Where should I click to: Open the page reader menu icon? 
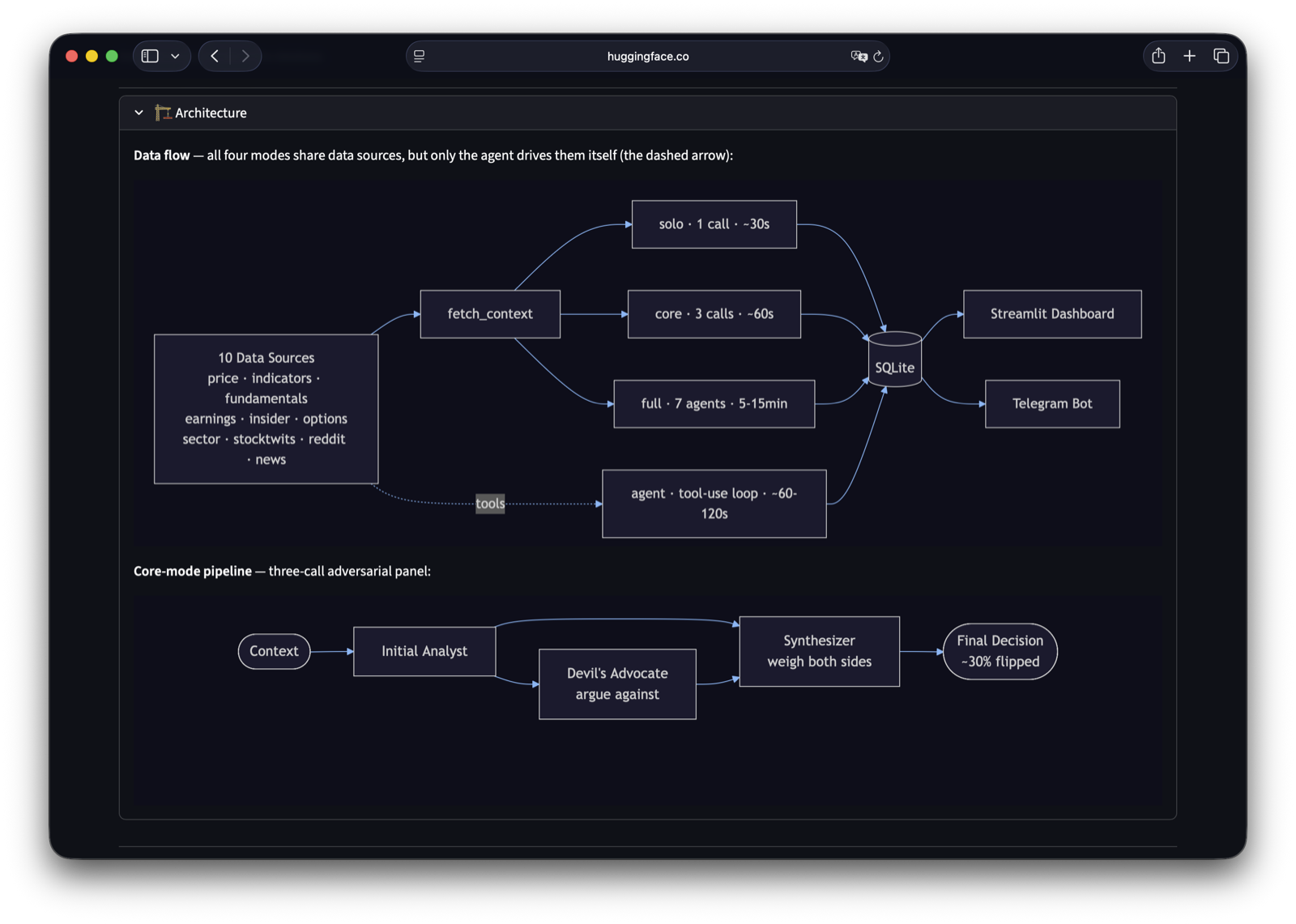click(420, 56)
